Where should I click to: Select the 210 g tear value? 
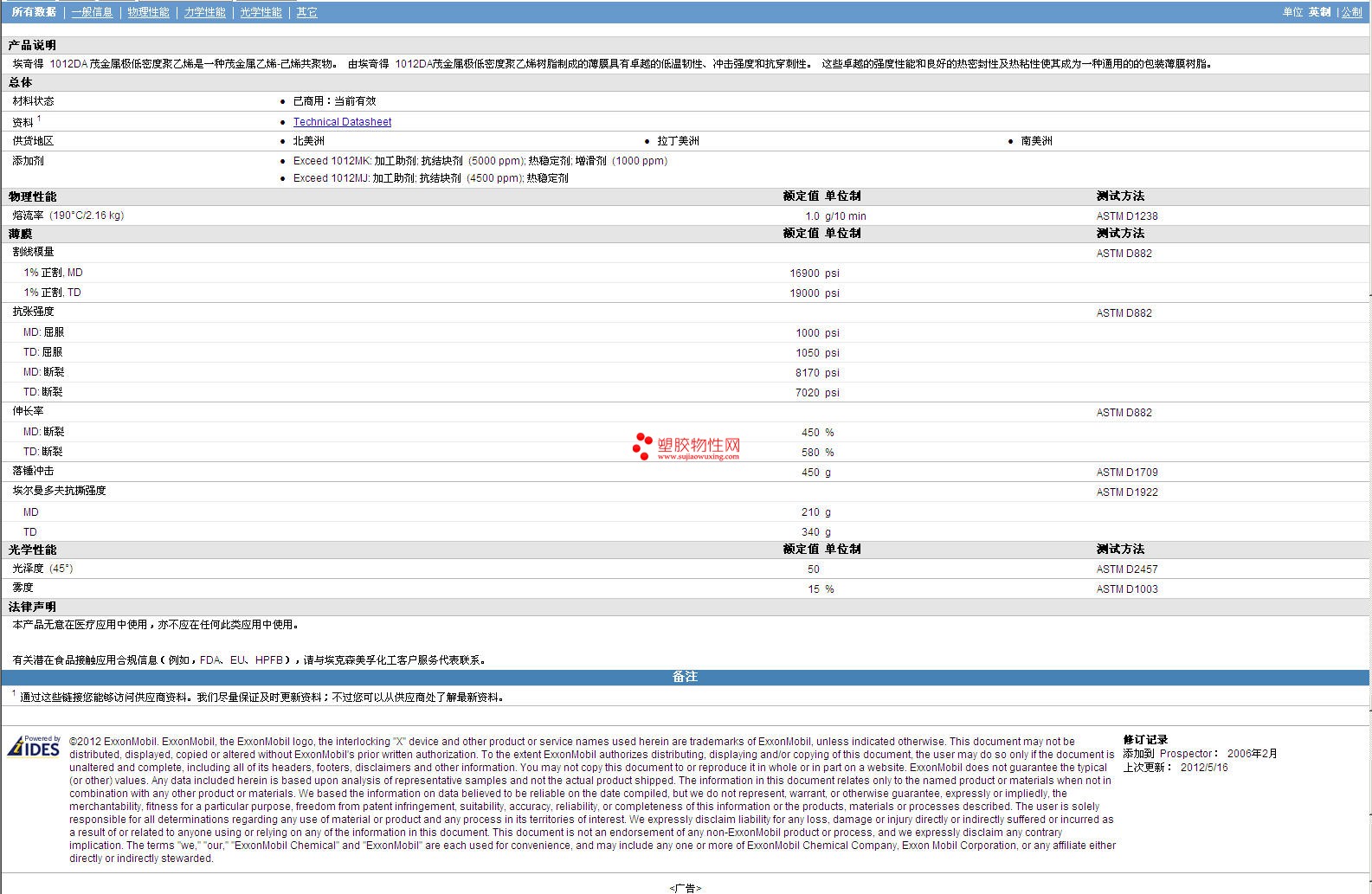[x=816, y=512]
